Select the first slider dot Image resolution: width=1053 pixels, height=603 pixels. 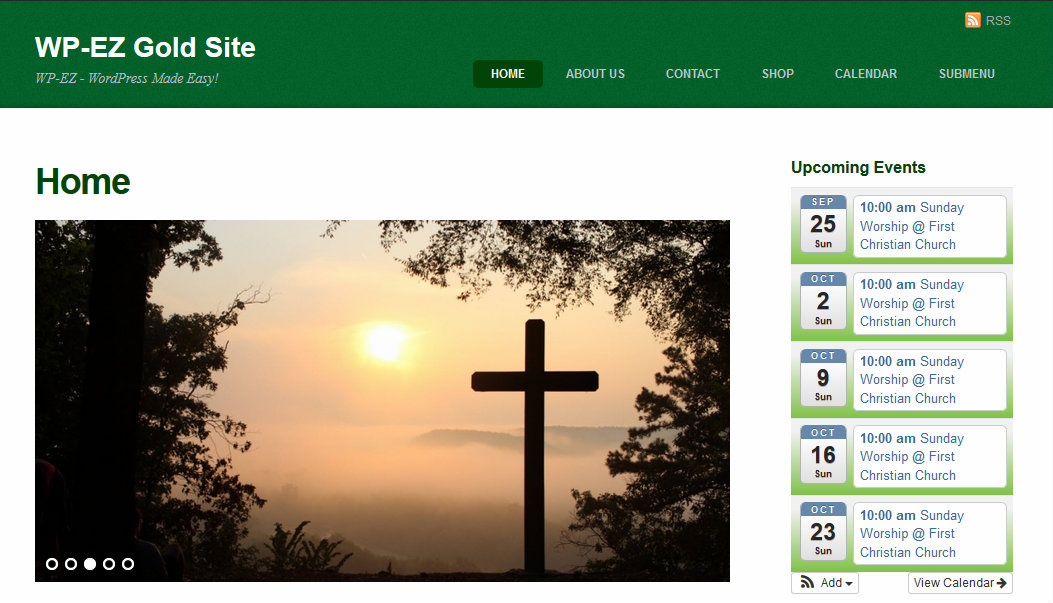[x=52, y=564]
